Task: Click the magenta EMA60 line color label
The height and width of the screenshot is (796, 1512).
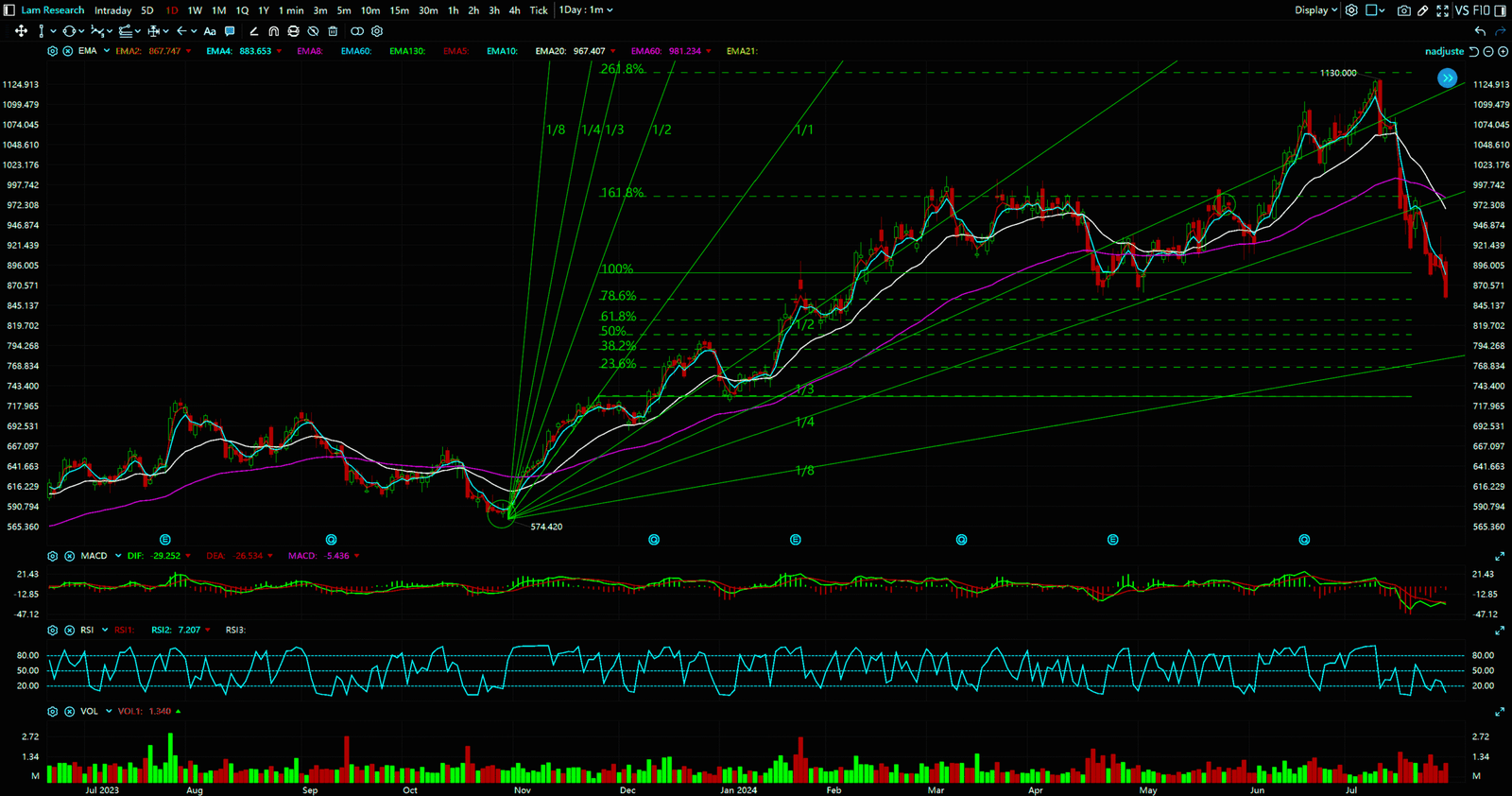Action: 646,51
